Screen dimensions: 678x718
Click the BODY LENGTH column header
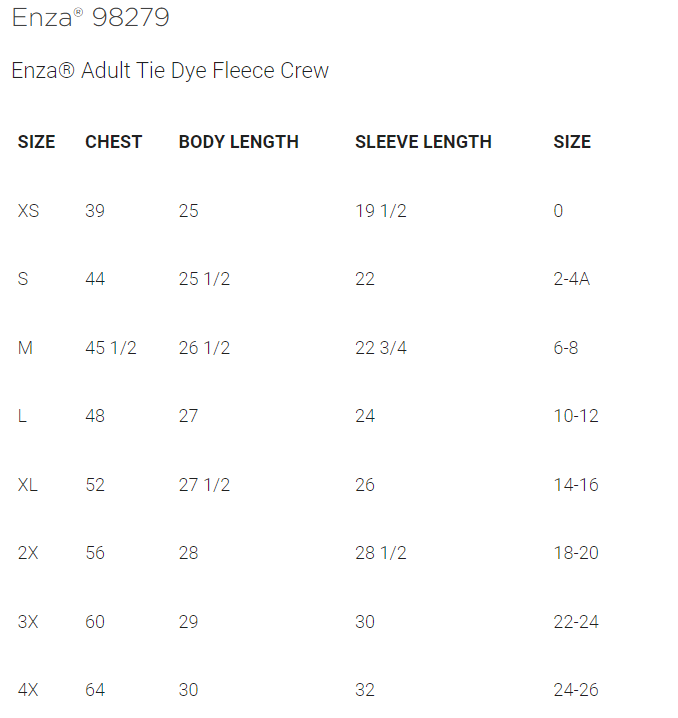point(238,142)
